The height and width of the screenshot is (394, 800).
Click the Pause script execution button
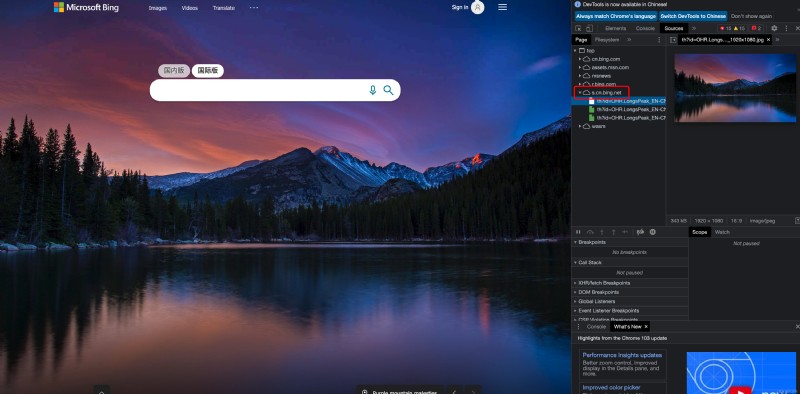click(579, 232)
